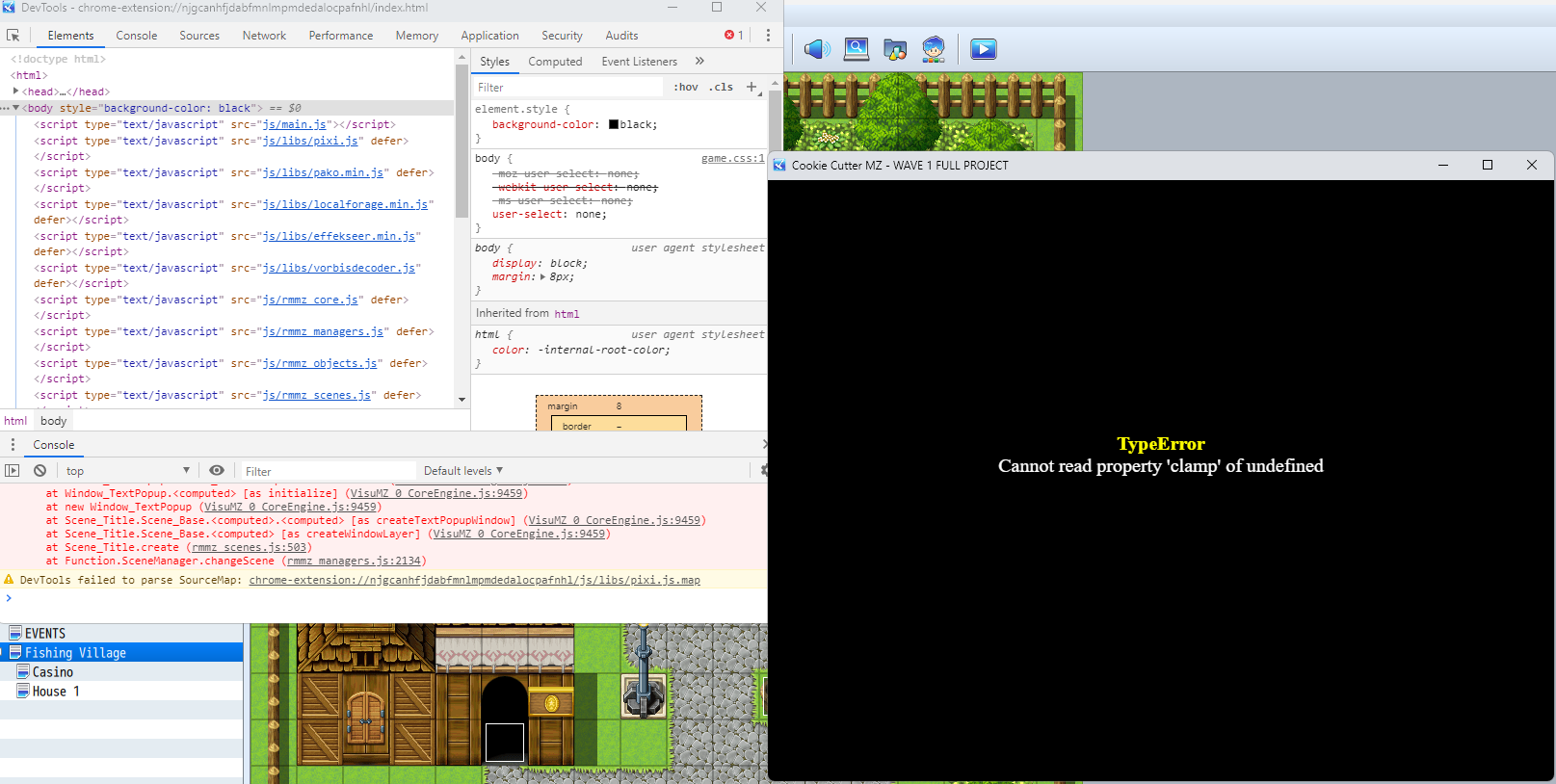This screenshot has width=1556, height=784.
Task: Focus the console Filter input
Action: point(328,471)
